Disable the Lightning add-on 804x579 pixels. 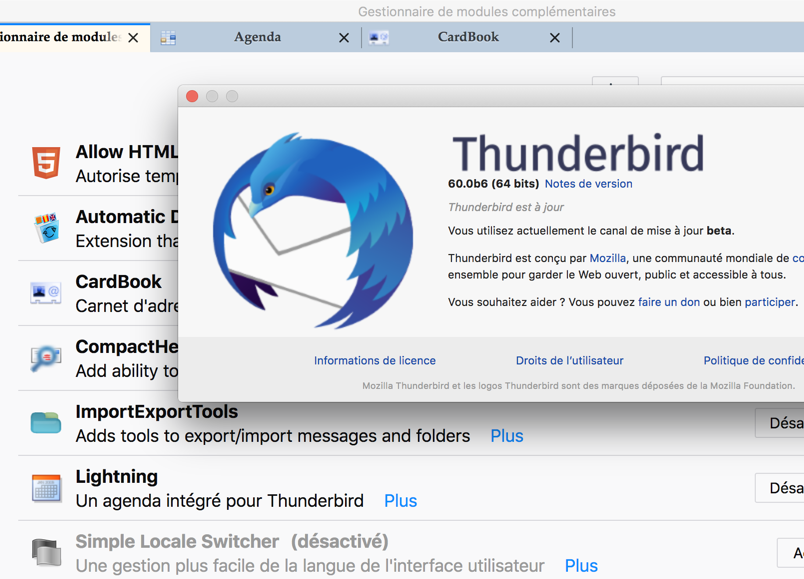tap(779, 488)
